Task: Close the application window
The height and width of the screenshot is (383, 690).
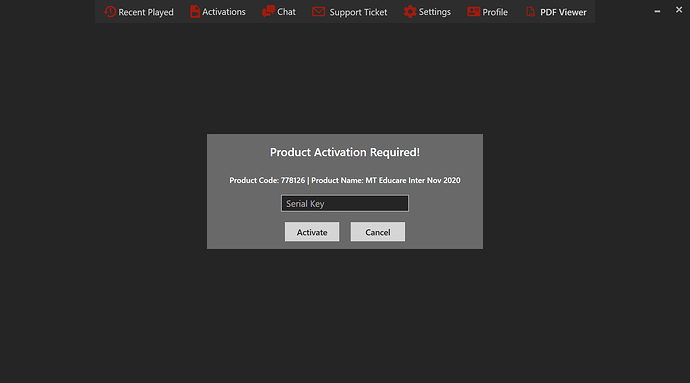Action: (679, 10)
